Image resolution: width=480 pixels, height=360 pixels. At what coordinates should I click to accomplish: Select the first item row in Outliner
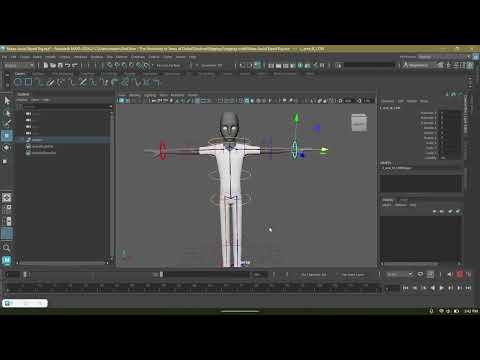63,114
